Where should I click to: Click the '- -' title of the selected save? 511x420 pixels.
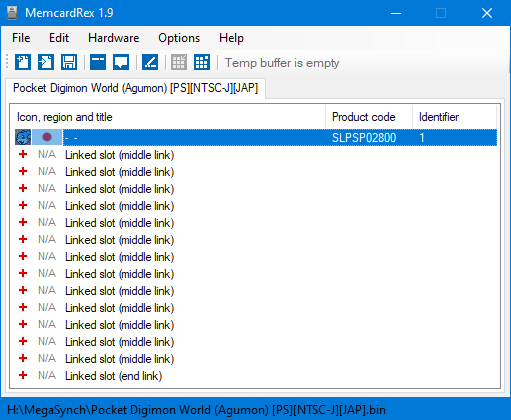point(71,138)
